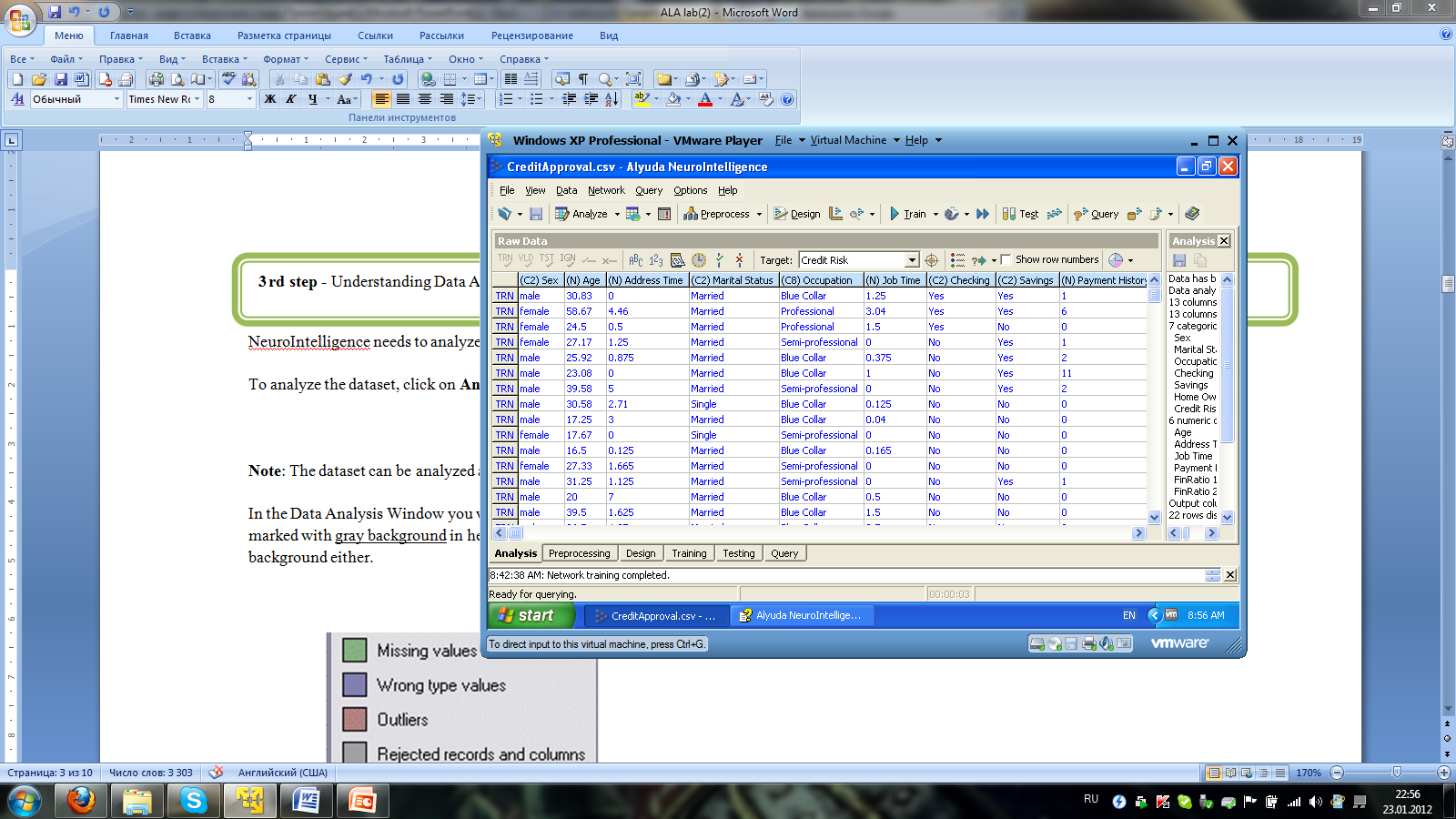Open the Рецензирование ribbon tab in Word
This screenshot has width=1456, height=819.
tap(532, 35)
